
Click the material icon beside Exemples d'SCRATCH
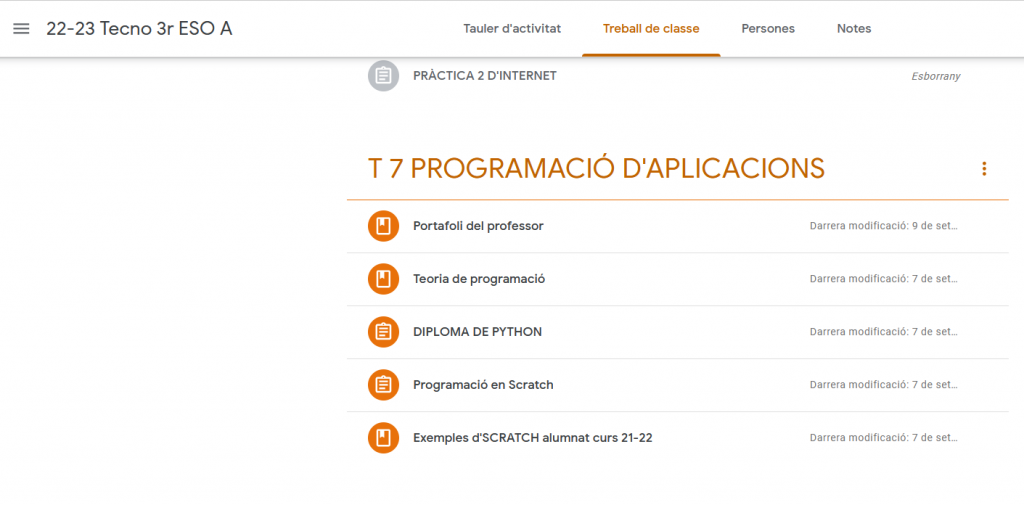(x=384, y=438)
